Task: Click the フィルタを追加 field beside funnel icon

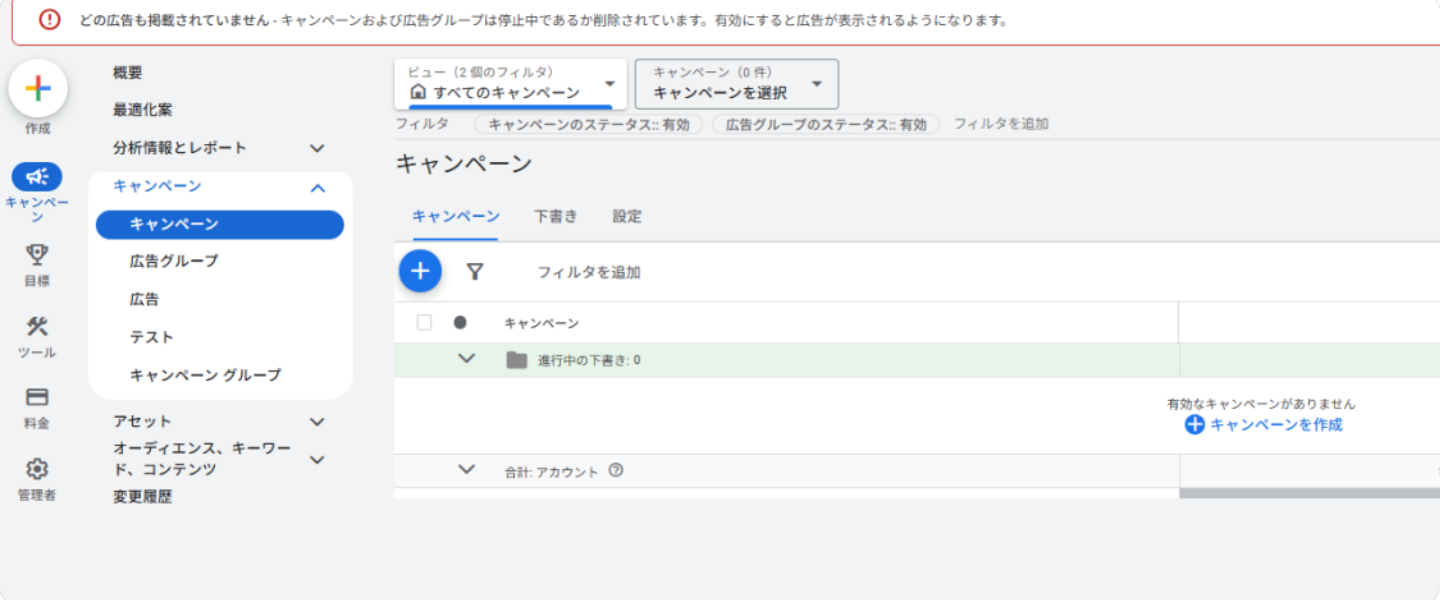Action: 589,272
